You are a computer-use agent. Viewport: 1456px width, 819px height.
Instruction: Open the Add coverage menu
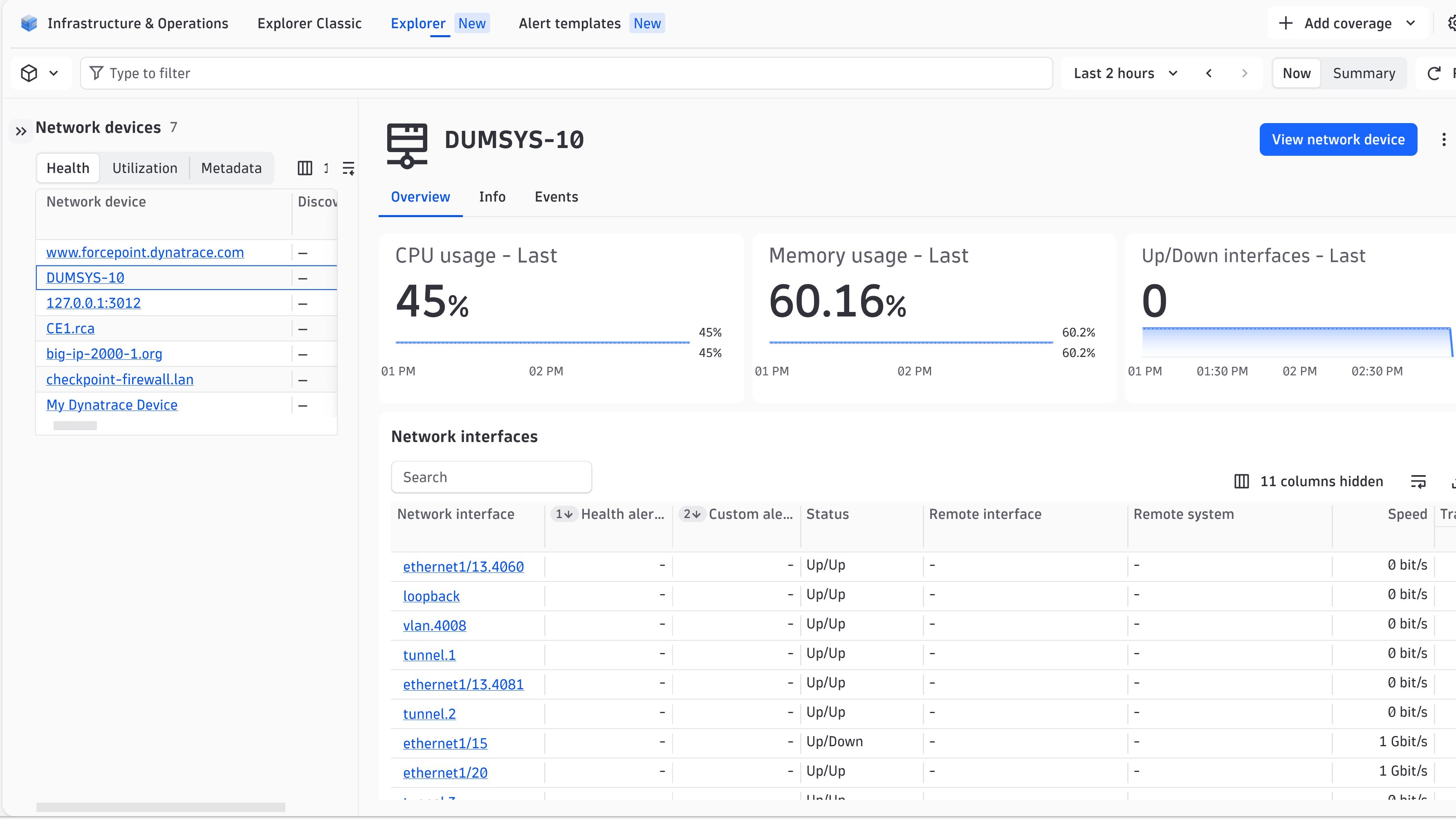click(1348, 23)
